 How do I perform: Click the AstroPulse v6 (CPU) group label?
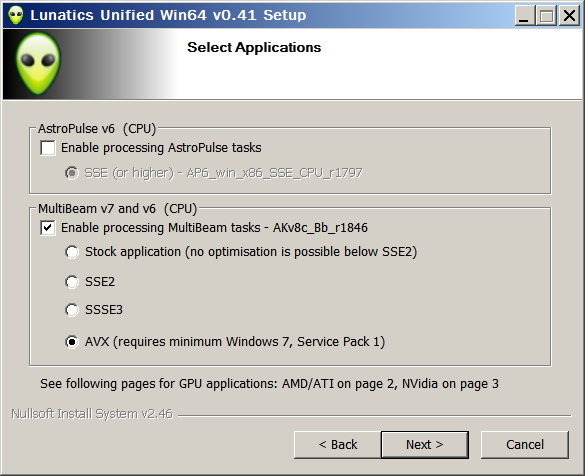coord(97,128)
